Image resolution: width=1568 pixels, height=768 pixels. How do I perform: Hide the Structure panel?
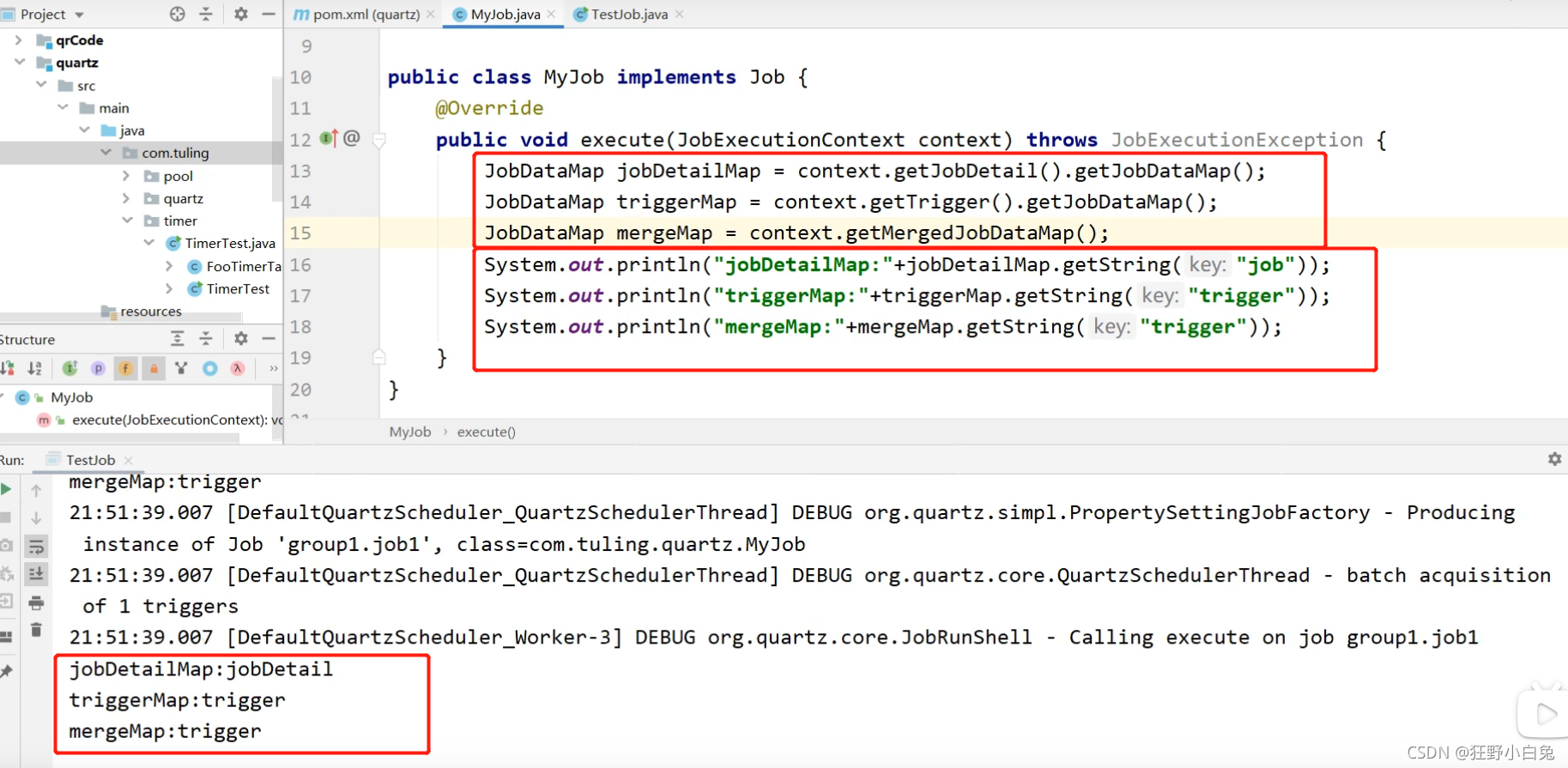point(269,339)
